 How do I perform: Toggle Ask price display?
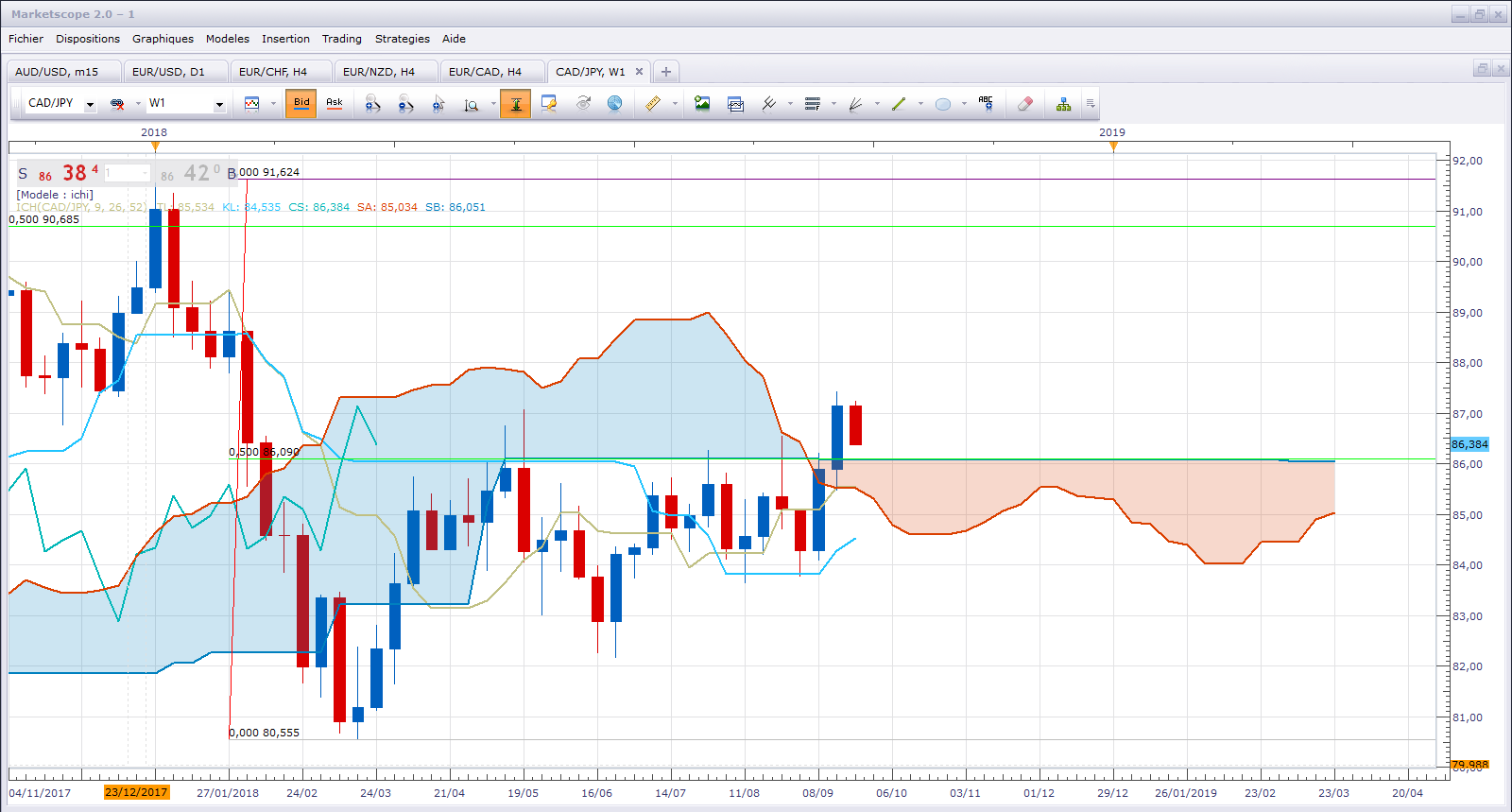[335, 104]
